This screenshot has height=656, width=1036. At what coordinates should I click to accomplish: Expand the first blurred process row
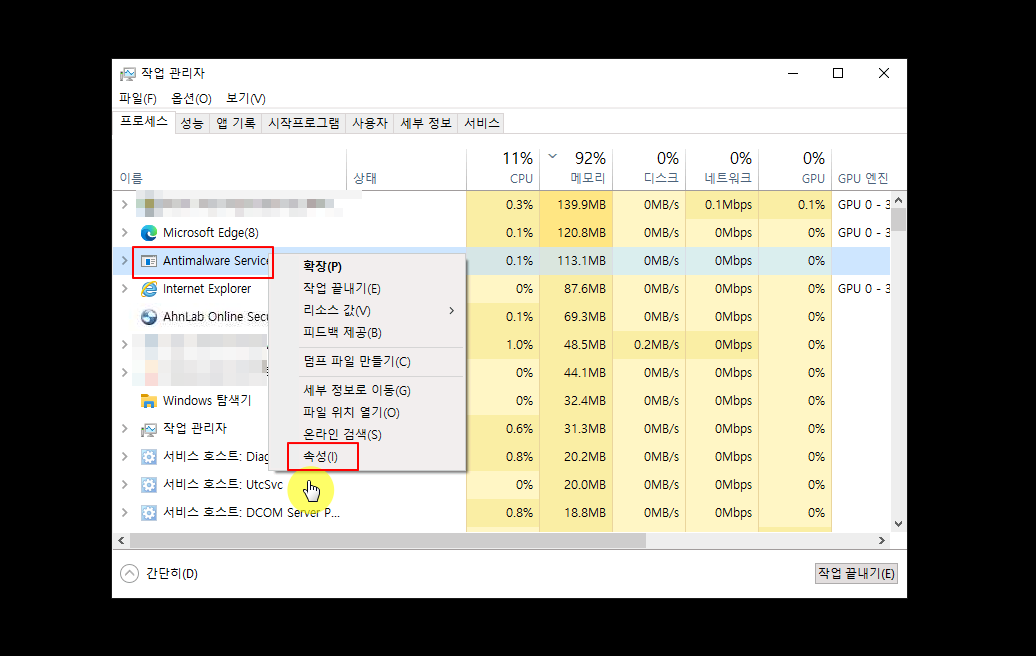coord(124,205)
